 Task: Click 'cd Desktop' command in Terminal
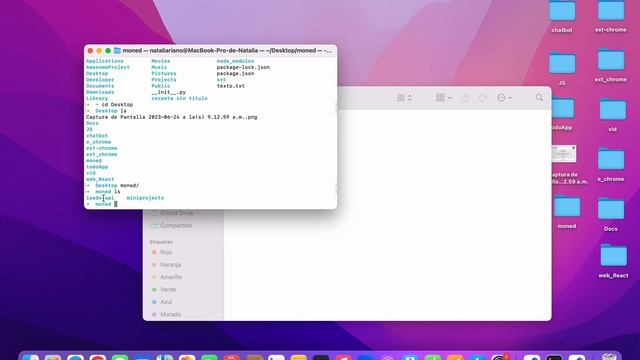(x=117, y=104)
